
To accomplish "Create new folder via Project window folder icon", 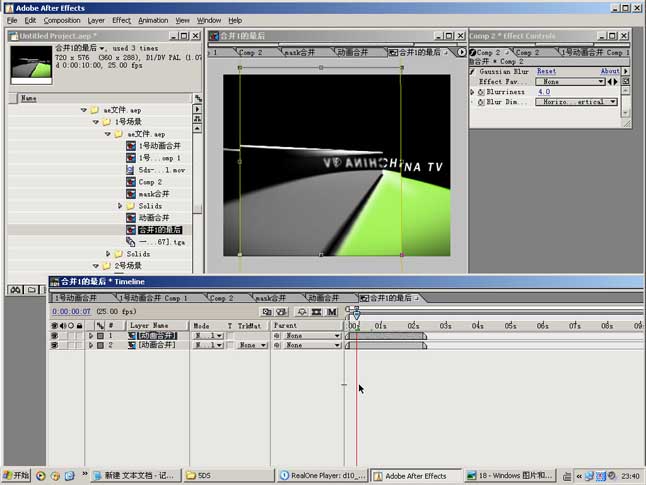I will [x=31, y=290].
